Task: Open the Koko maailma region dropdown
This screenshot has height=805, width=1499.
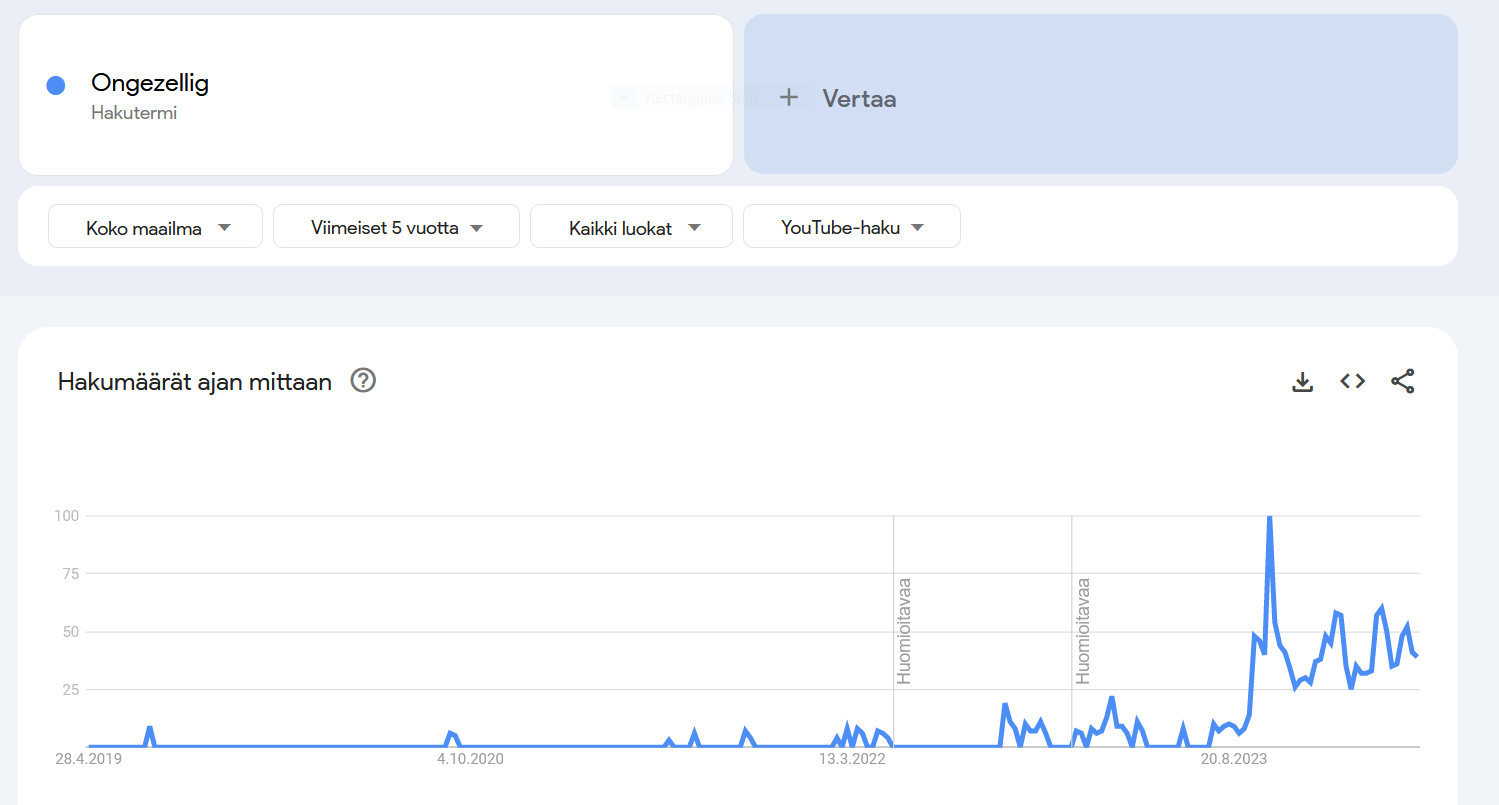Action: pos(155,227)
